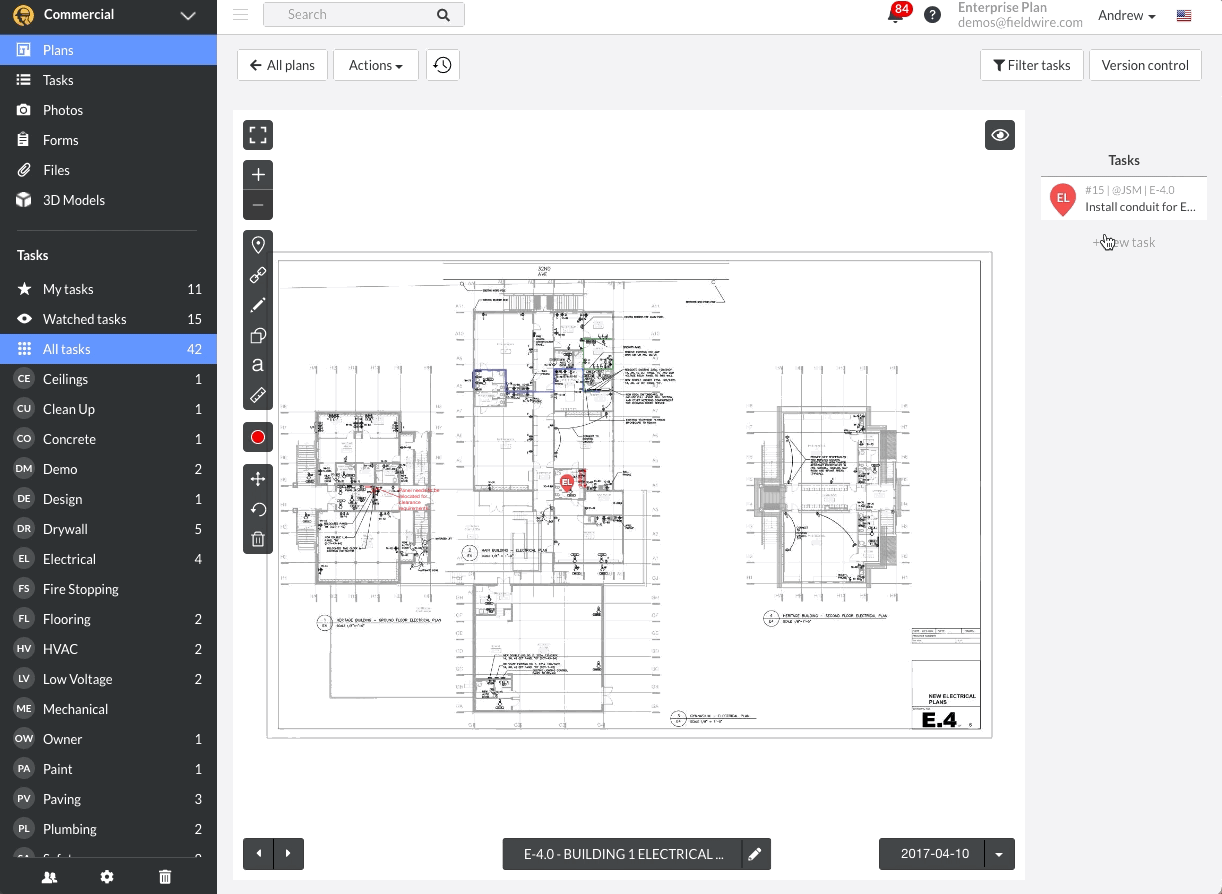Viewport: 1222px width, 894px height.
Task: Click the fullscreen expand icon
Action: pos(258,135)
